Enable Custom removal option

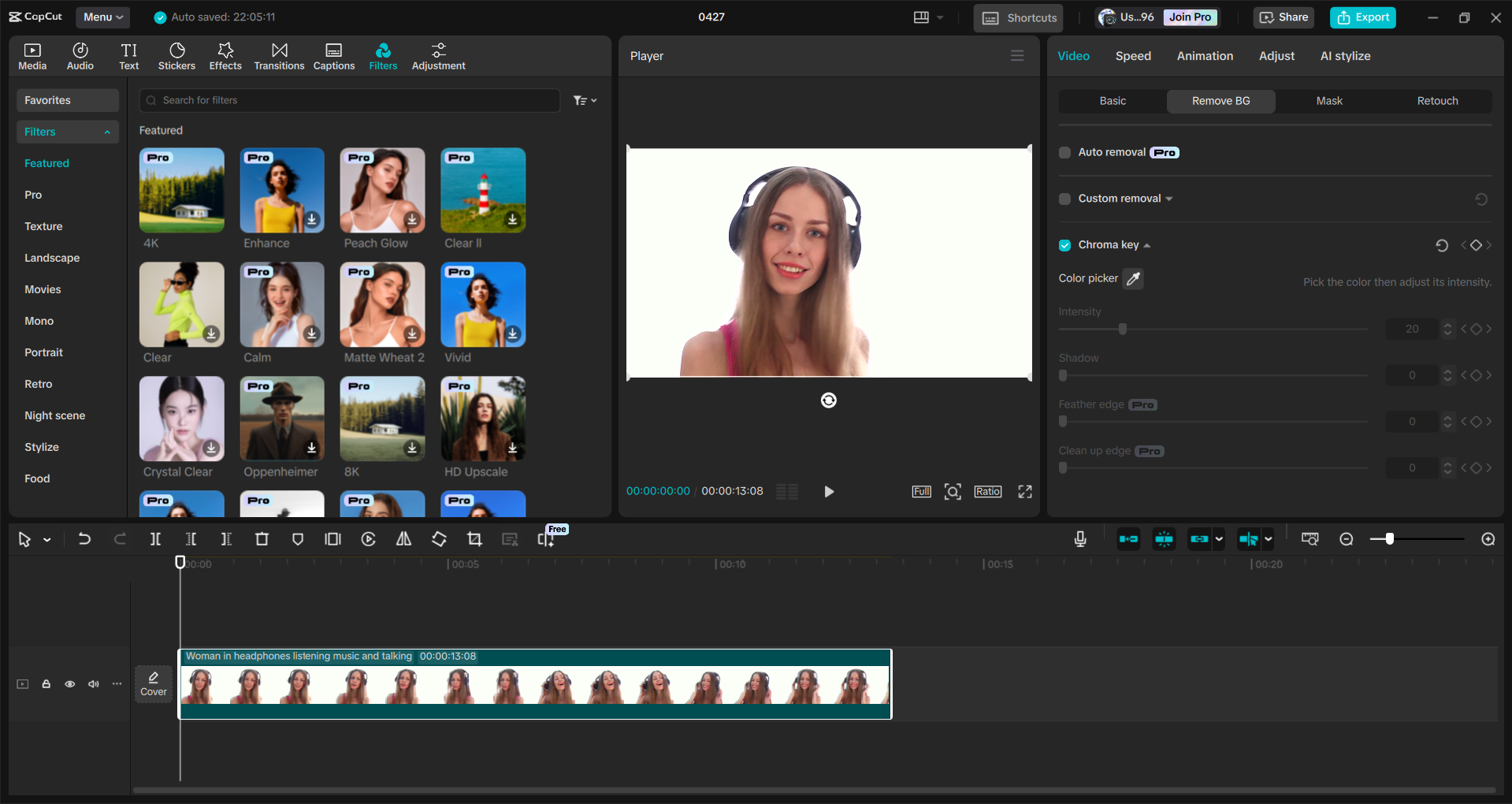[1064, 199]
